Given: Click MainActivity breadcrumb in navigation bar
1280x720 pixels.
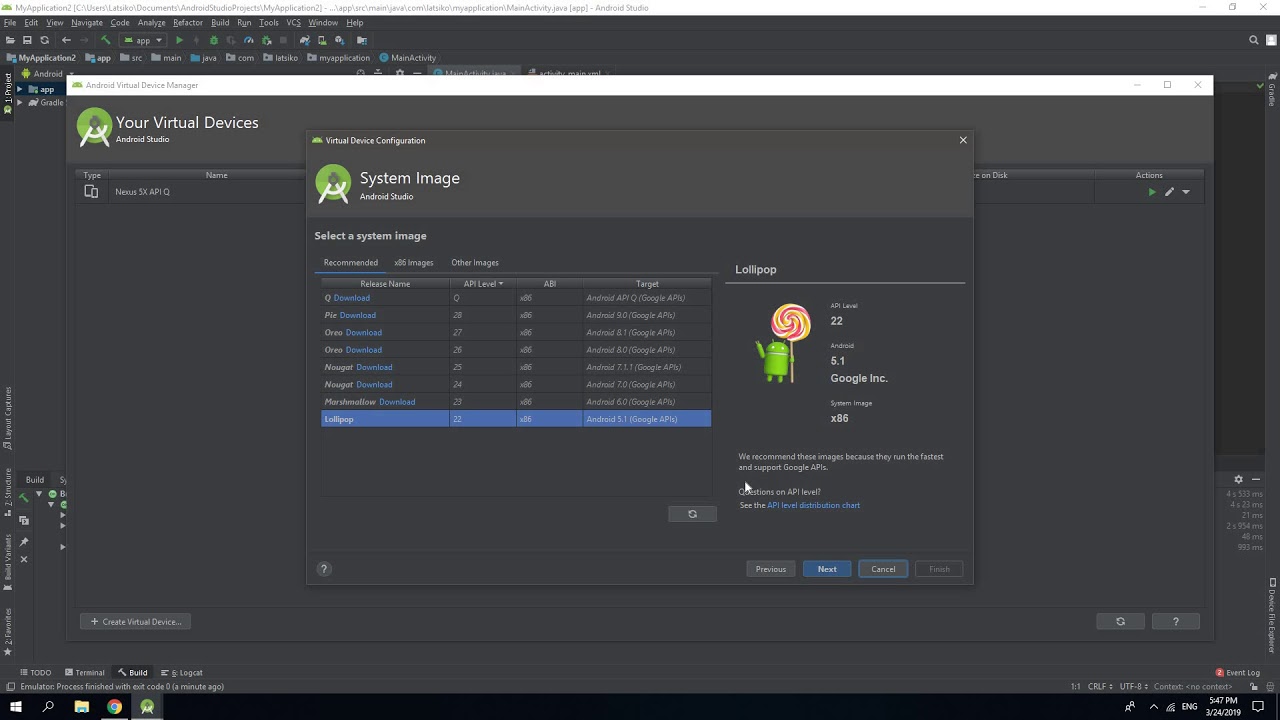Looking at the screenshot, I should 407,58.
